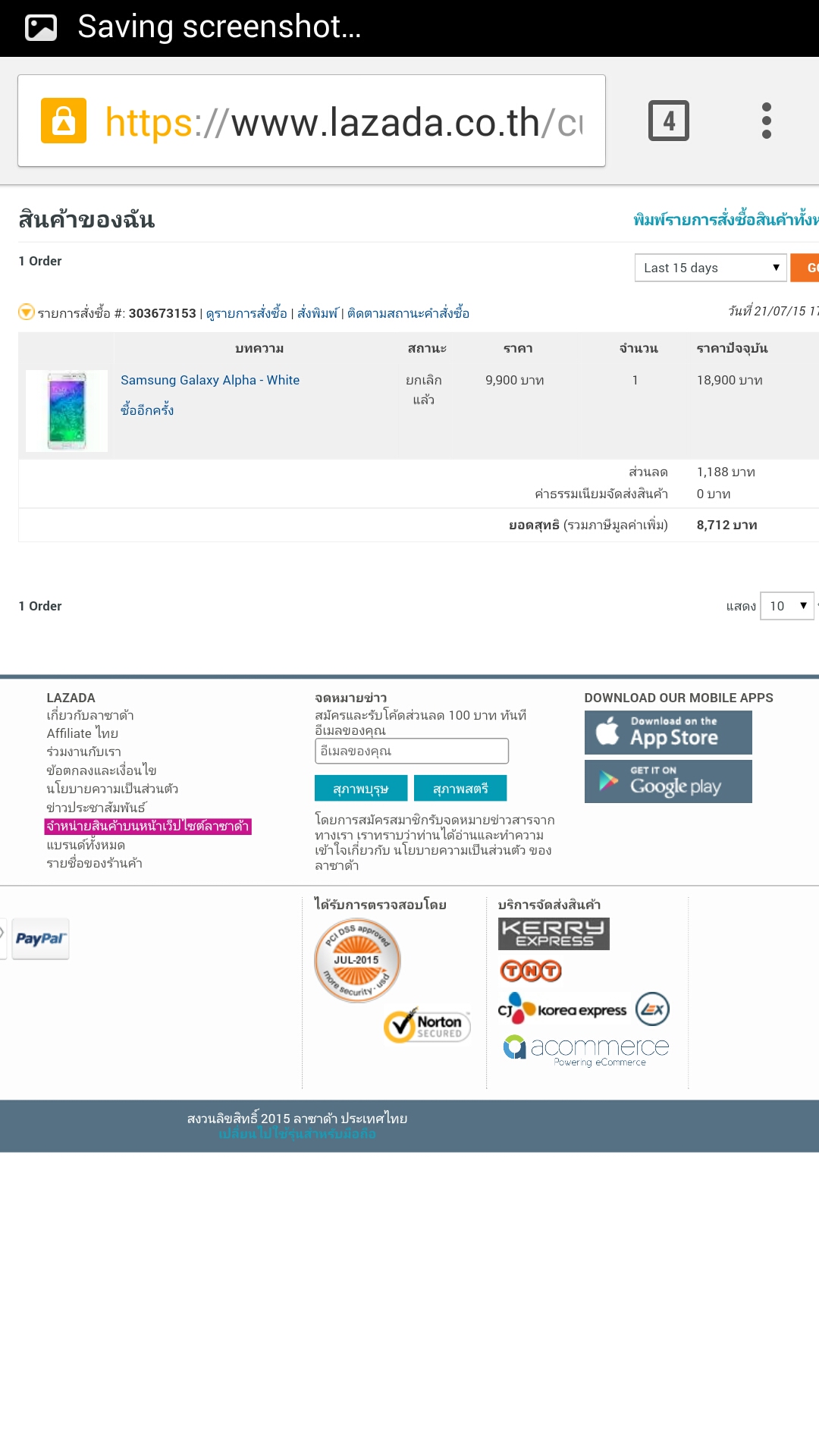Open the รายชื่อของร้านค้า footer link
This screenshot has height=1456, width=819.
point(94,863)
